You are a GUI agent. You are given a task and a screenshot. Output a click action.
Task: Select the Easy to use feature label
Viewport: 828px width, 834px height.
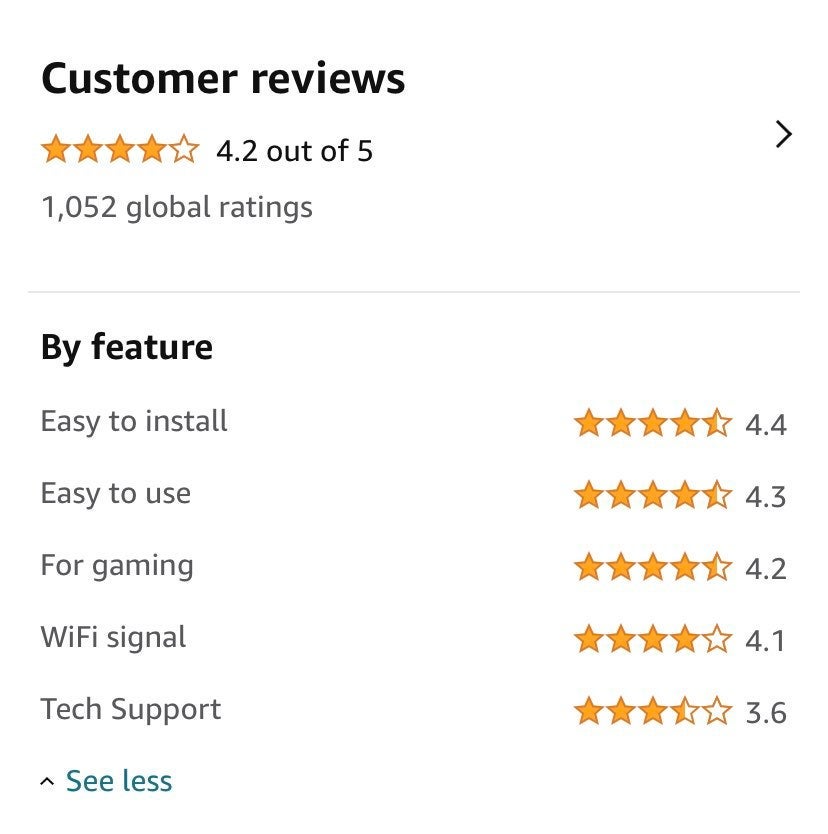[x=116, y=494]
